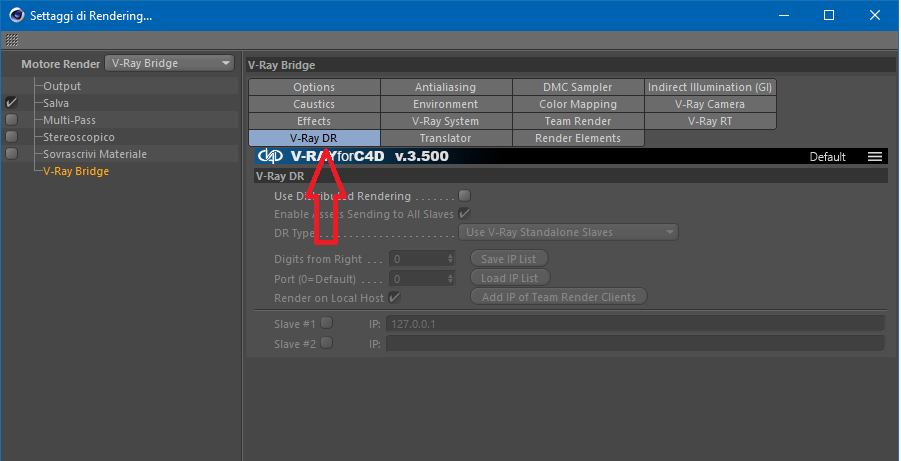Select the V-Ray DR tab

coord(314,138)
